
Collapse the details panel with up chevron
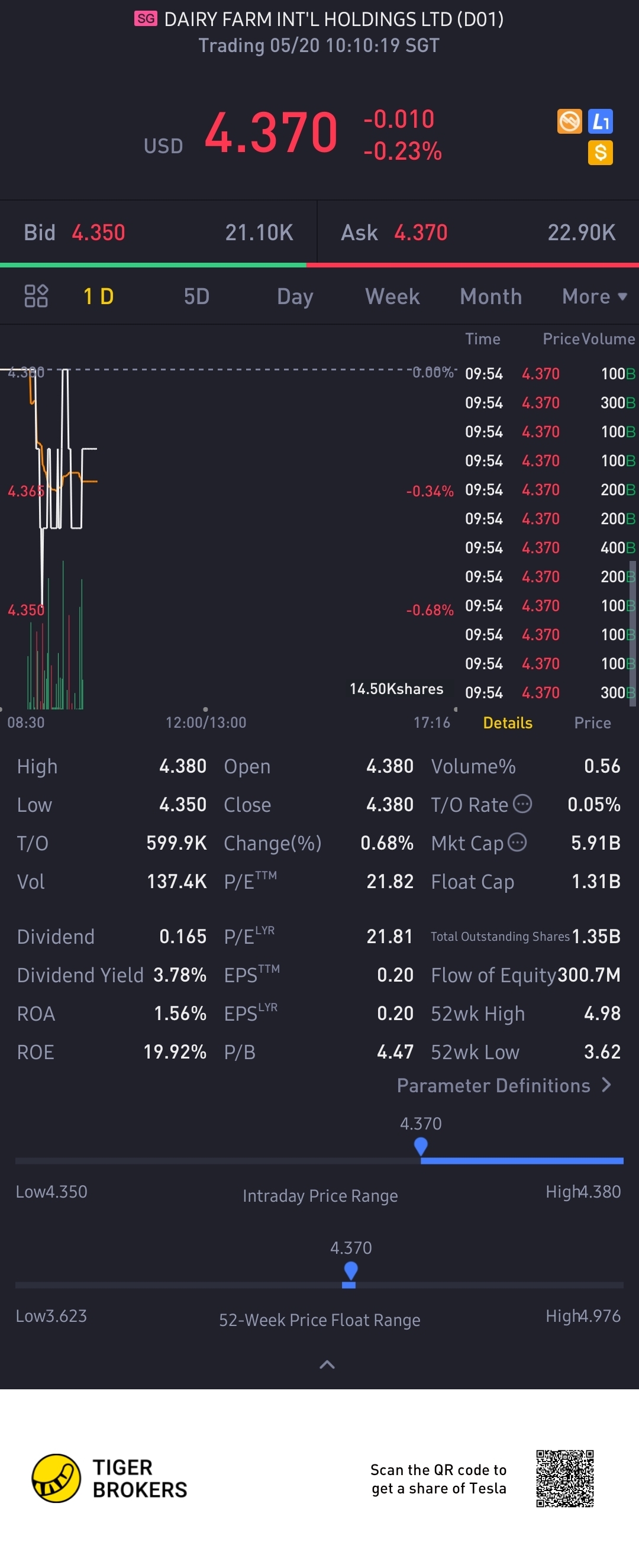tap(327, 1364)
